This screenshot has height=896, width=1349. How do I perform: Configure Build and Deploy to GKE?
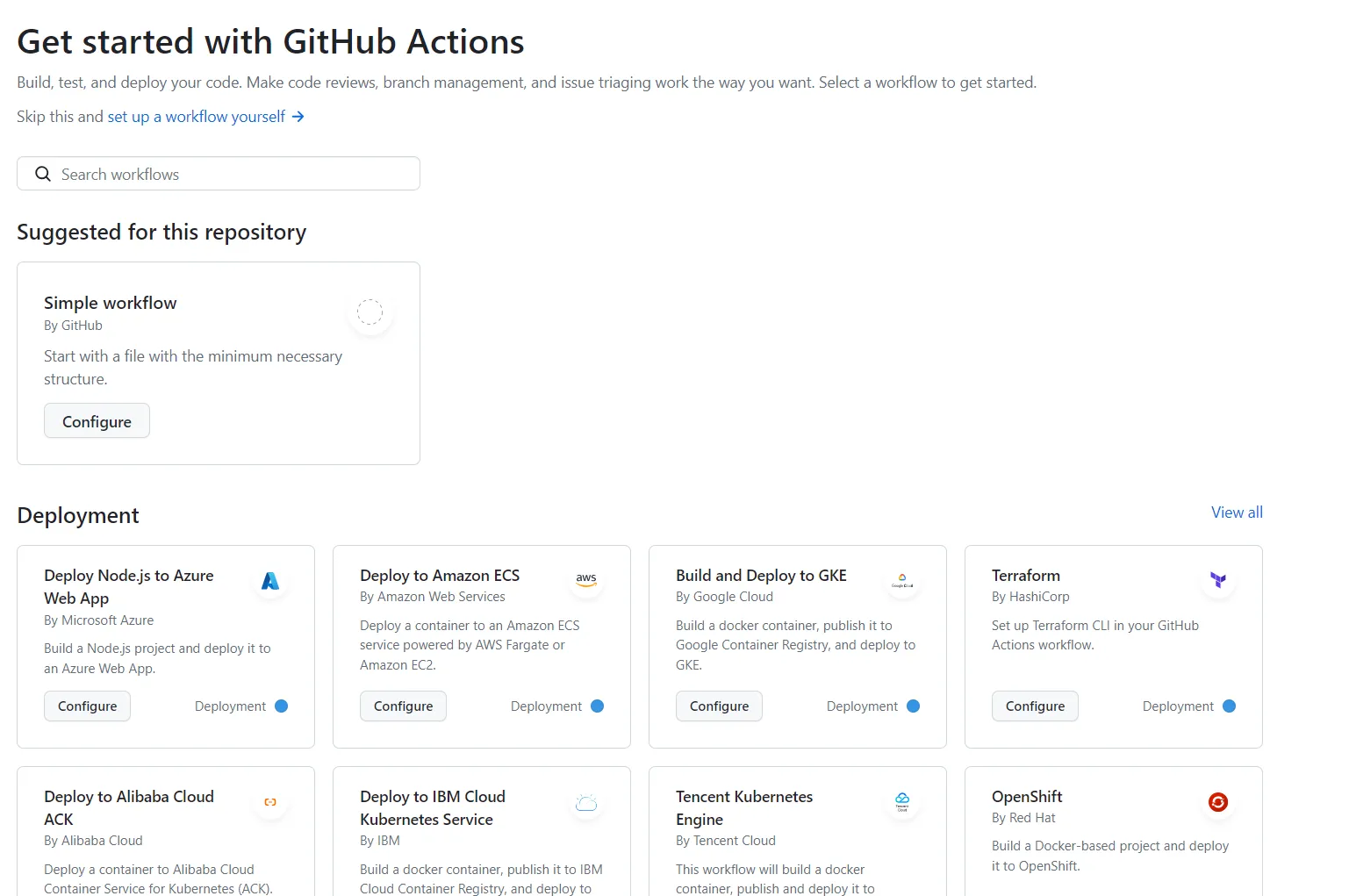pos(719,706)
